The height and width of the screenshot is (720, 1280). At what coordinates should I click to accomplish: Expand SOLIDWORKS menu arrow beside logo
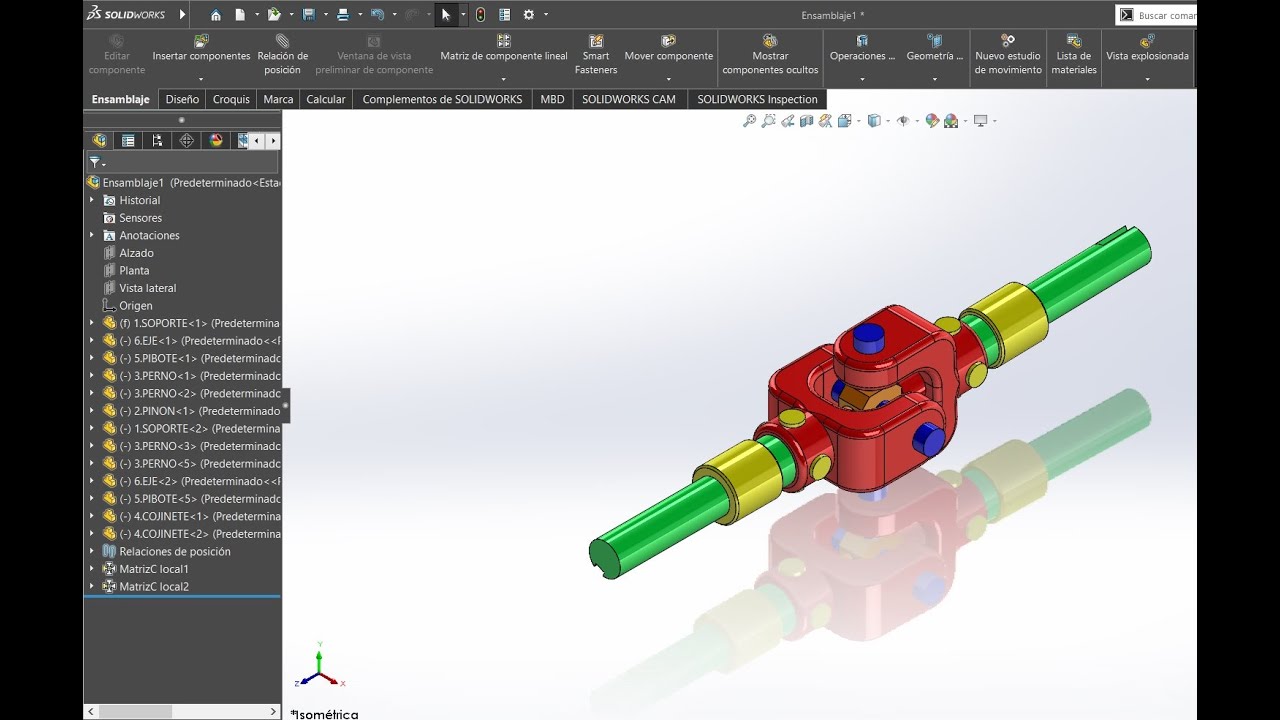pos(183,15)
